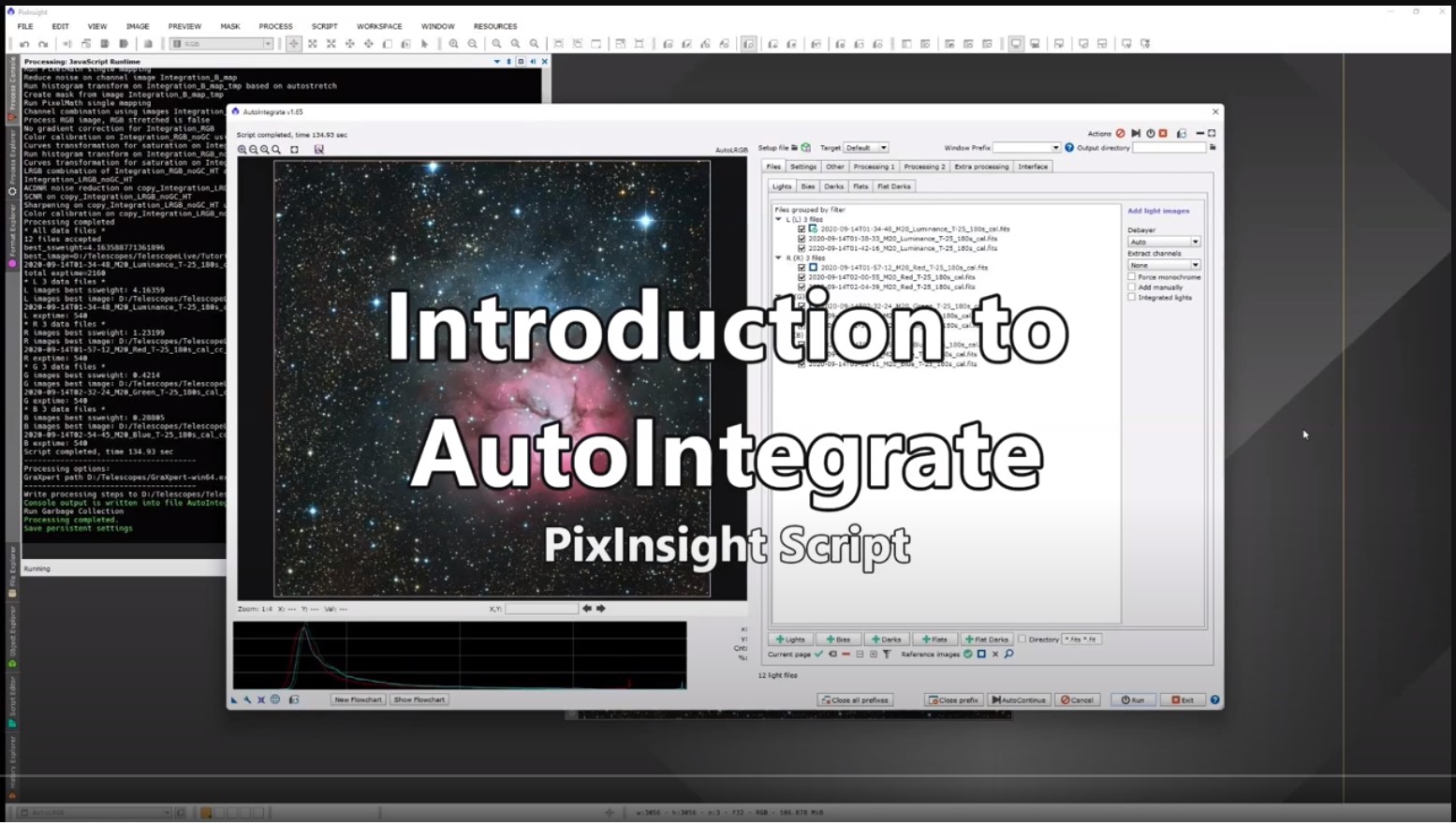Click the save preview icon above image
Viewport: 1456px width, 825px height.
(x=318, y=150)
